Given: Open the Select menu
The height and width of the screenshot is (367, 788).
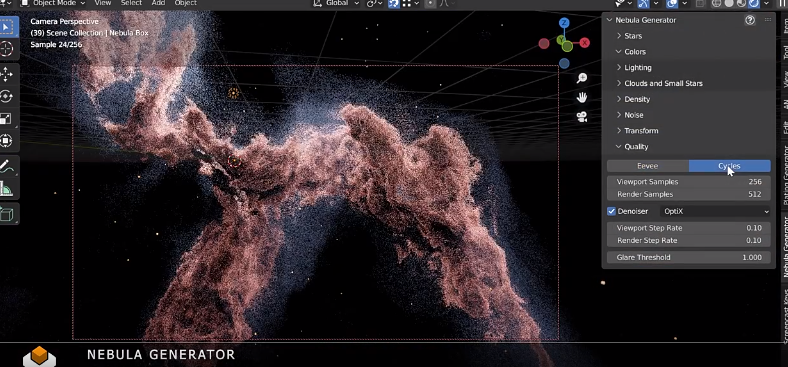Looking at the screenshot, I should pyautogui.click(x=131, y=3).
